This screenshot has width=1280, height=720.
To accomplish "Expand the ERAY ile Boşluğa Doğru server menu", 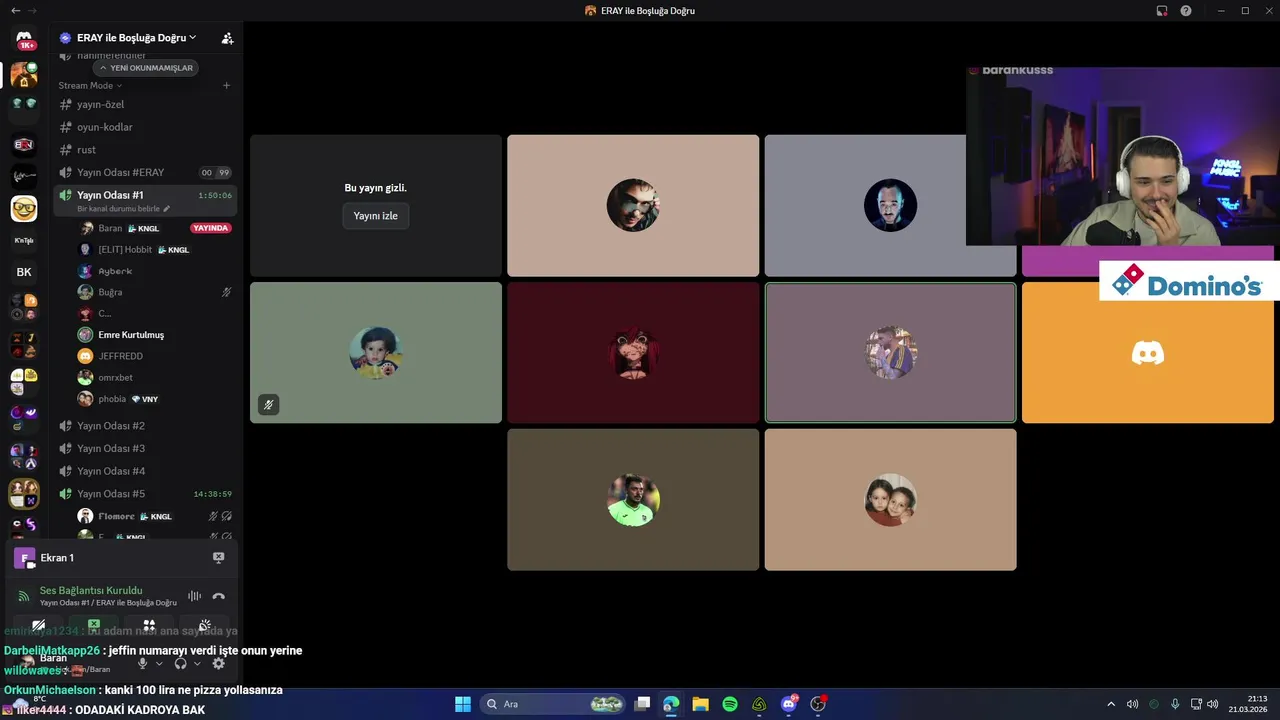I will [136, 38].
